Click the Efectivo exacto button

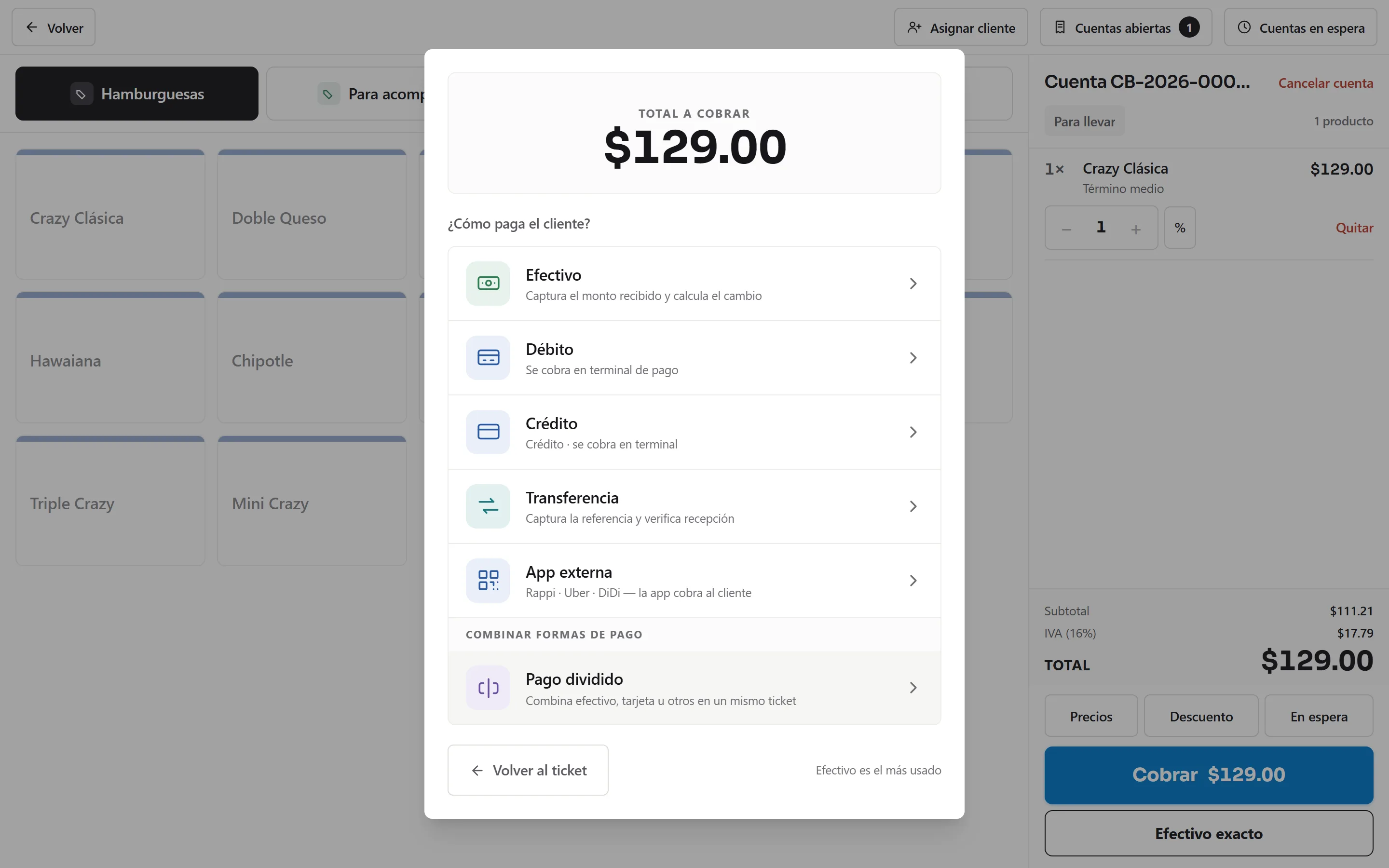pos(1208,833)
